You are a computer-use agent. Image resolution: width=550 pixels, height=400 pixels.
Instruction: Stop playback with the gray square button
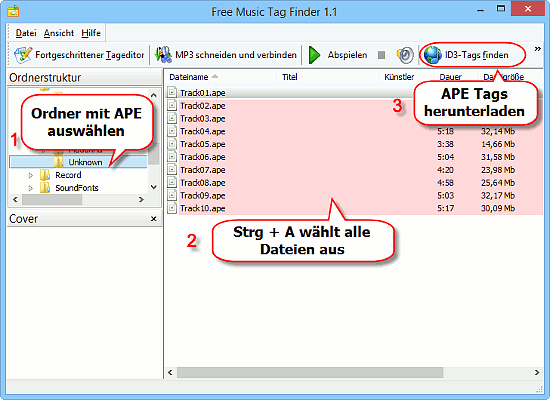pyautogui.click(x=382, y=55)
